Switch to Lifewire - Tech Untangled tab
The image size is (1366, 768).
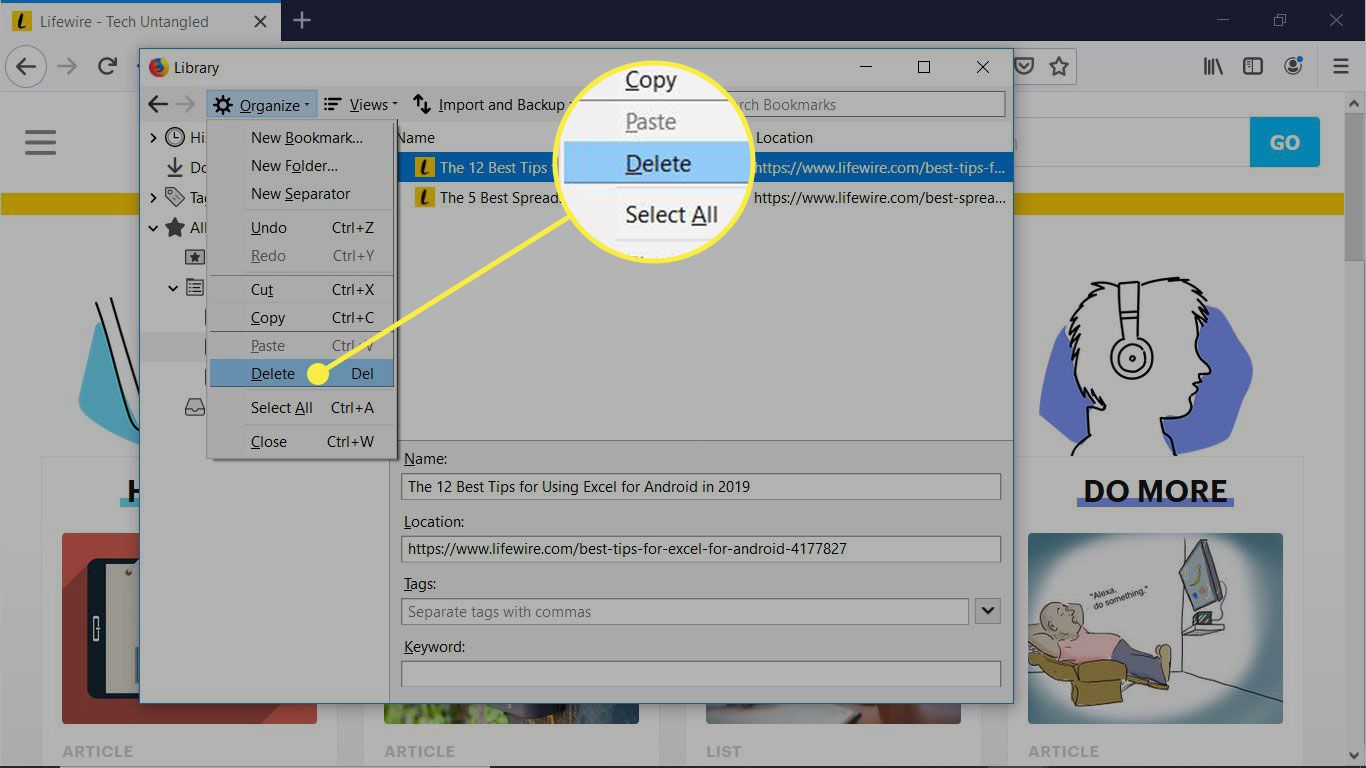(x=140, y=21)
